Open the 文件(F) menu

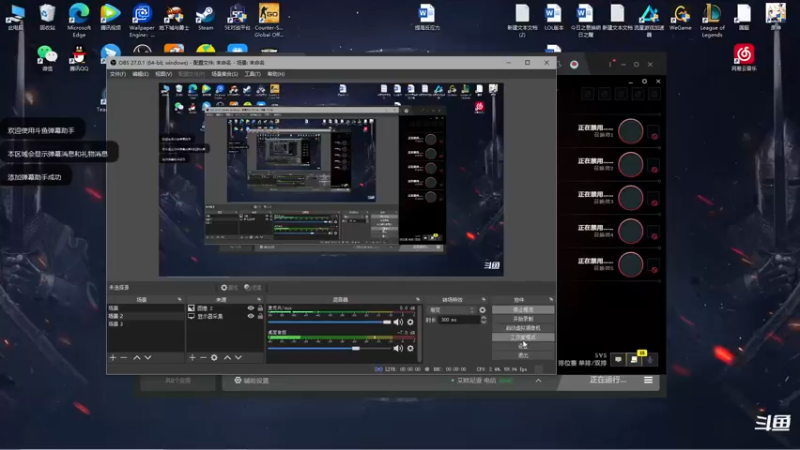tap(117, 74)
